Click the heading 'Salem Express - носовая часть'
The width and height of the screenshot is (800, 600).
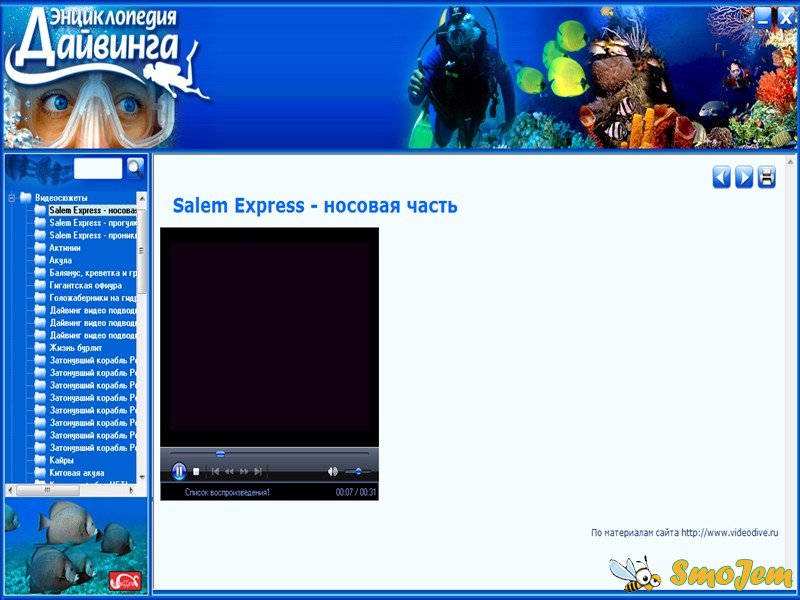[315, 206]
